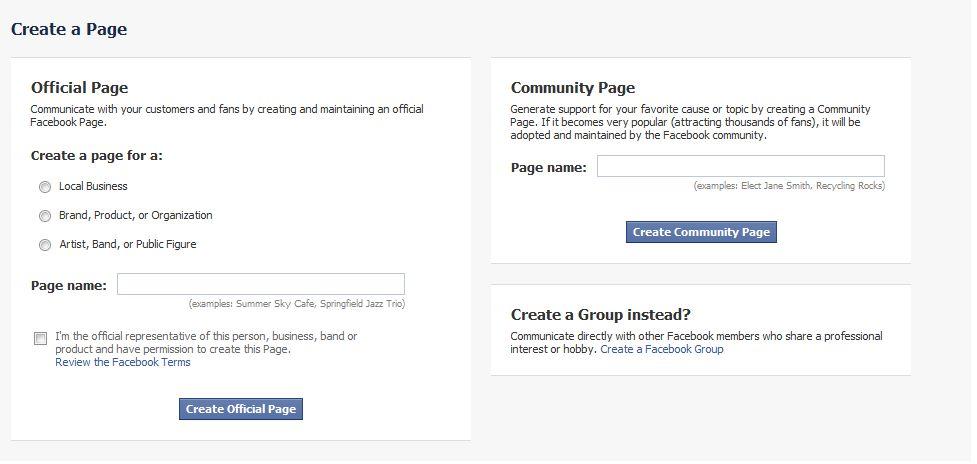Click the "Official Page" section heading
Screen dimensions: 977x464
pyautogui.click(x=79, y=88)
